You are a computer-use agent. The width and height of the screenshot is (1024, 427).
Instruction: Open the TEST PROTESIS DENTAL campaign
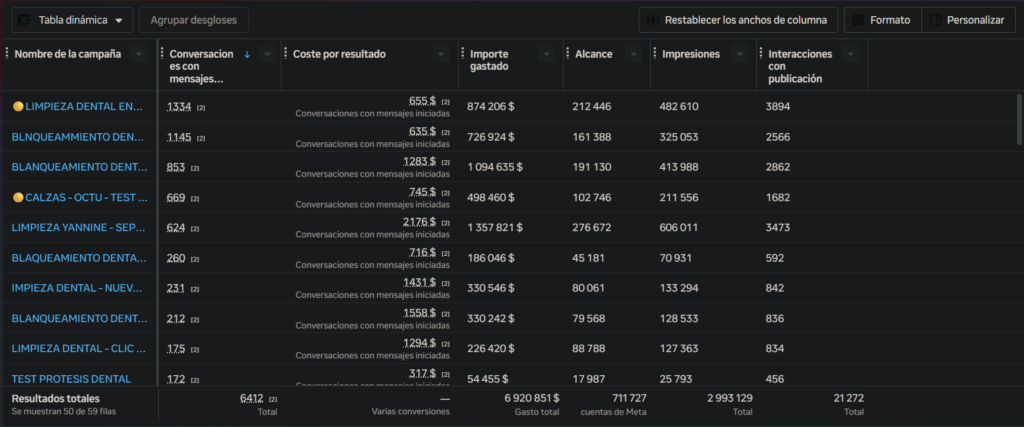71,379
